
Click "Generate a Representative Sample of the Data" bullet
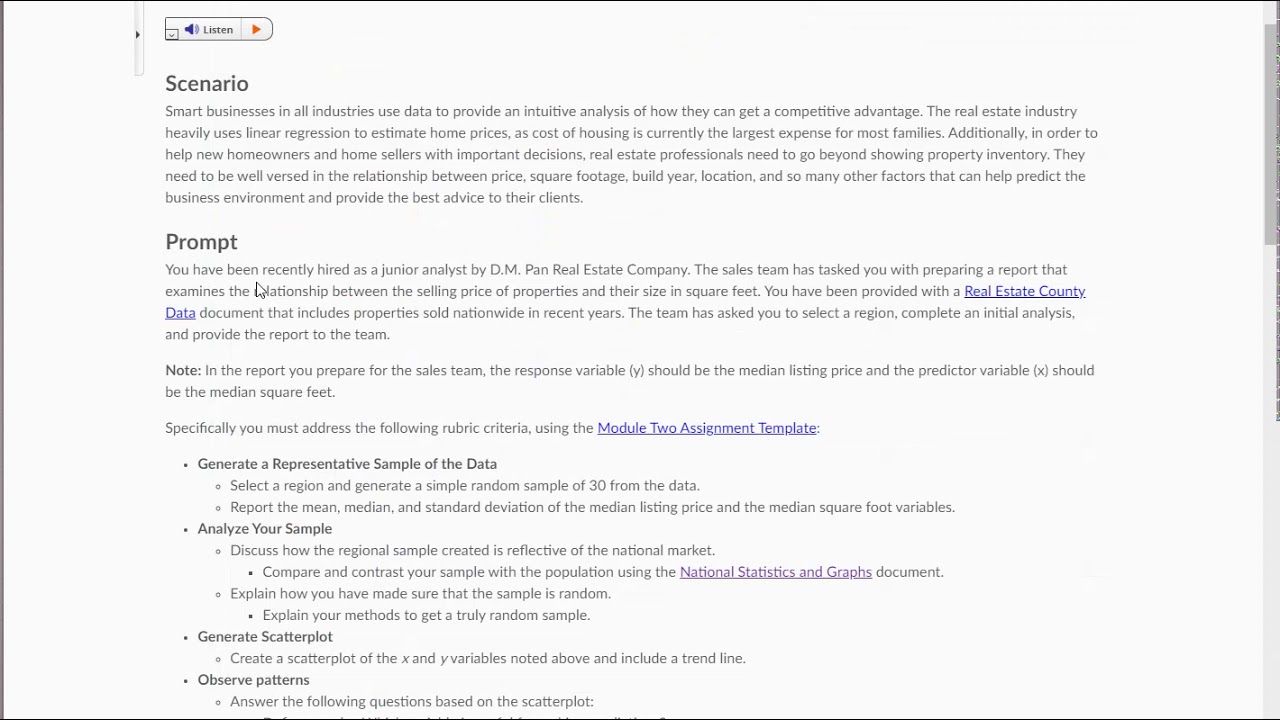tap(347, 464)
